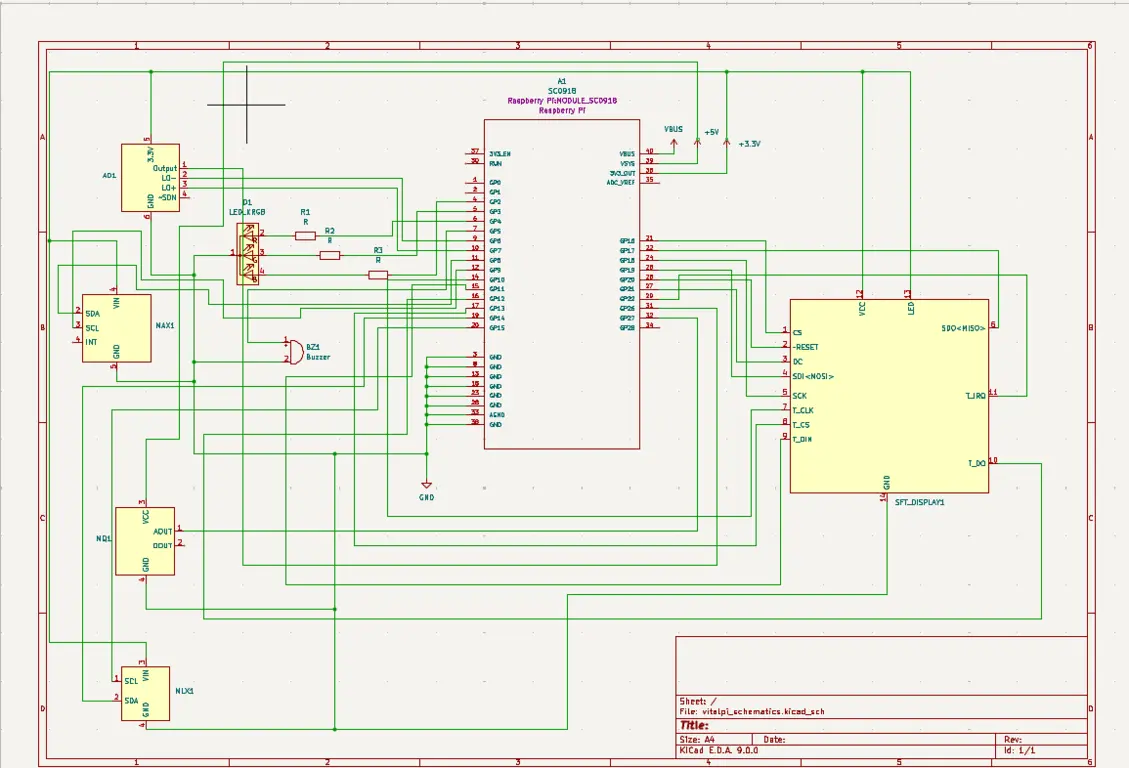Click the 'GP15' pin label
Viewport: 1129px width, 768px height.
[497, 327]
